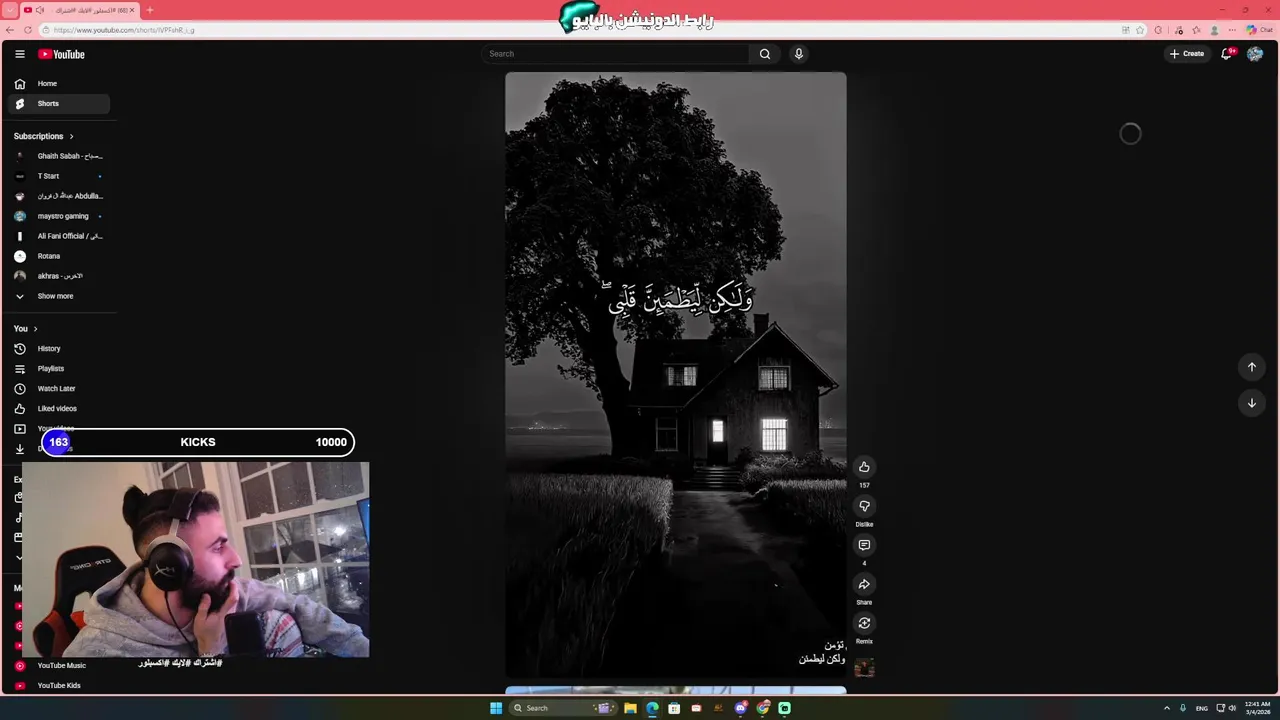Switch ENG input language in tray
The image size is (1280, 720).
(1202, 708)
